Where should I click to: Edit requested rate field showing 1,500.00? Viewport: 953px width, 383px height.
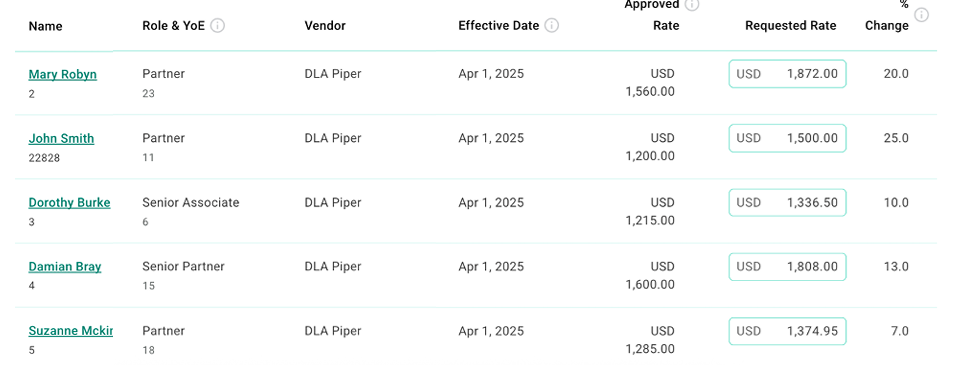tap(787, 138)
